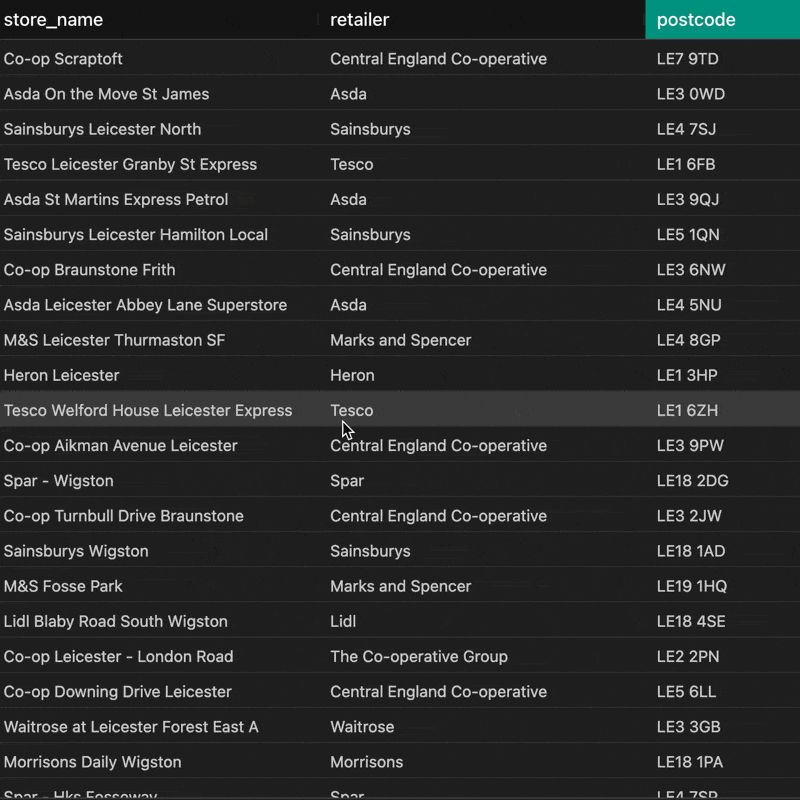This screenshot has height=800, width=800.
Task: Click retailer 'Asda' in Abbey Lane Superstore row
Action: coord(348,305)
